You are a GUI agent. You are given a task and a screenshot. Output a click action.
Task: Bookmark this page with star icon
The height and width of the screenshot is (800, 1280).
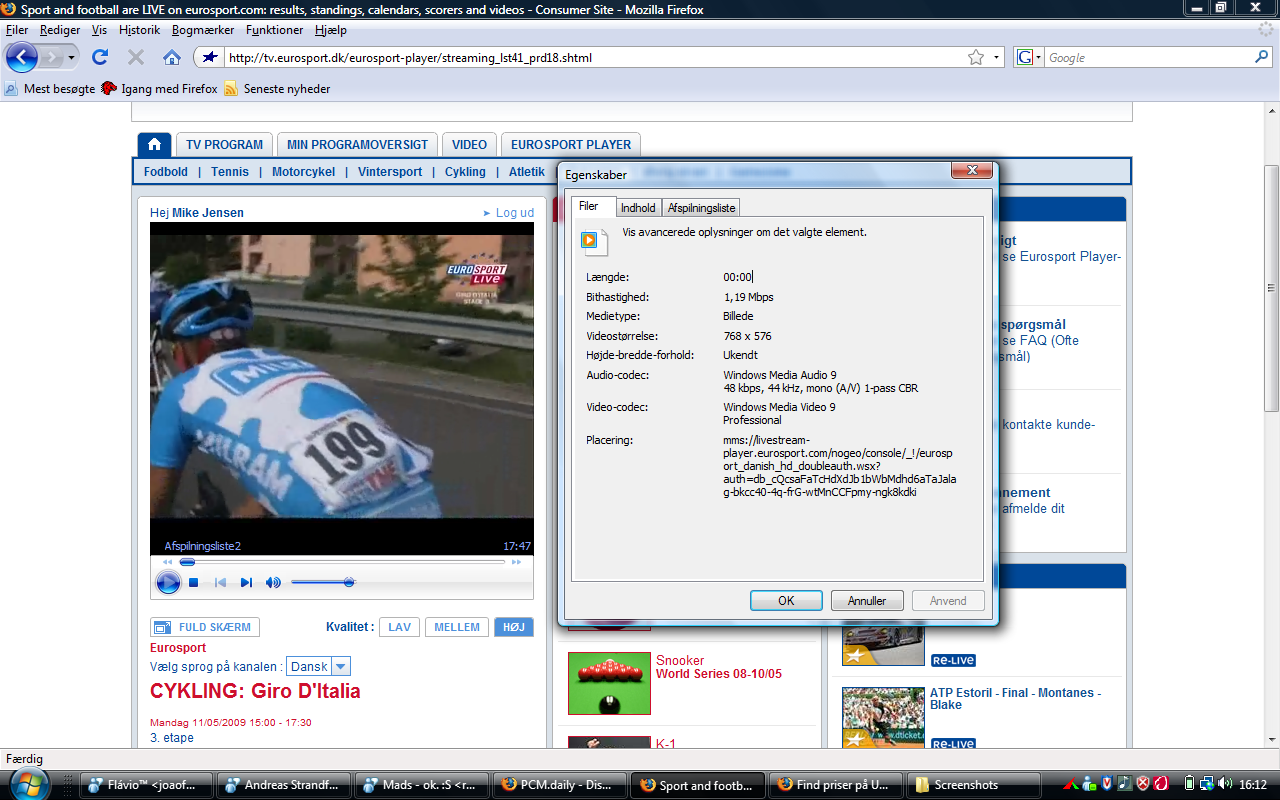976,58
